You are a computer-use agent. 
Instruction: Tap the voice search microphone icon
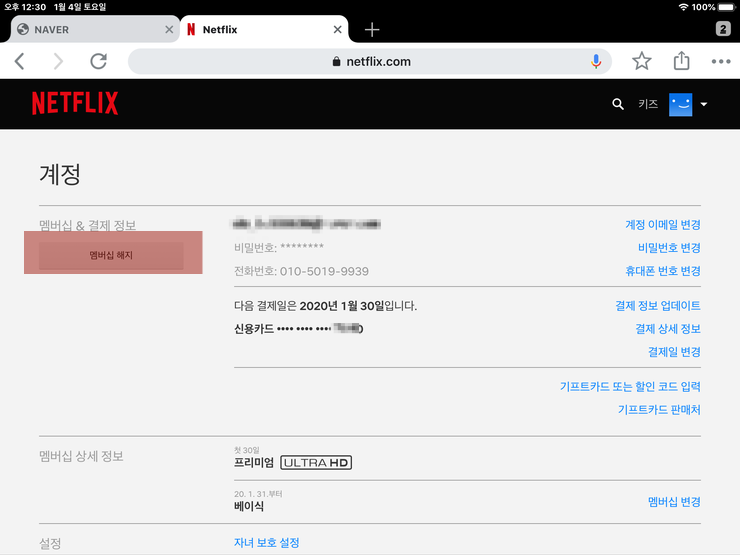coord(596,61)
